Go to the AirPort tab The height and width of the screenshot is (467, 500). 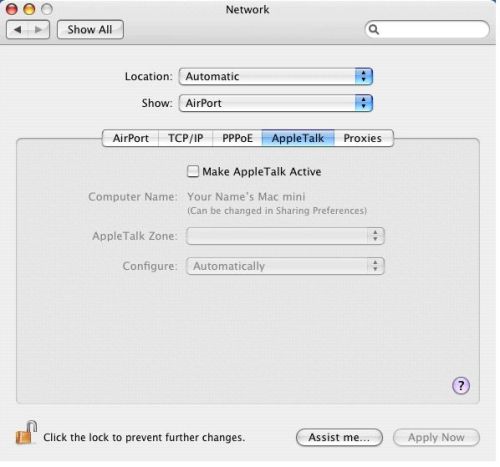coord(130,138)
